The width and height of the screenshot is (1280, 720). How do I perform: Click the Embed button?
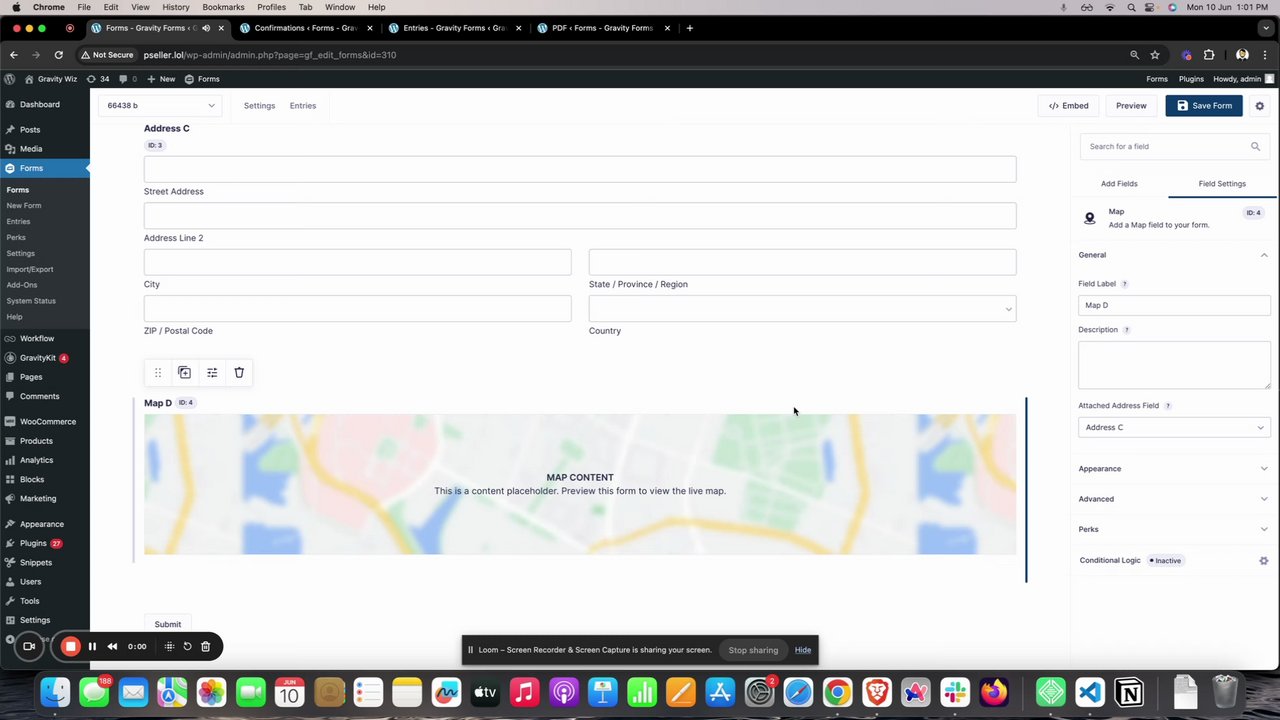pos(1069,105)
